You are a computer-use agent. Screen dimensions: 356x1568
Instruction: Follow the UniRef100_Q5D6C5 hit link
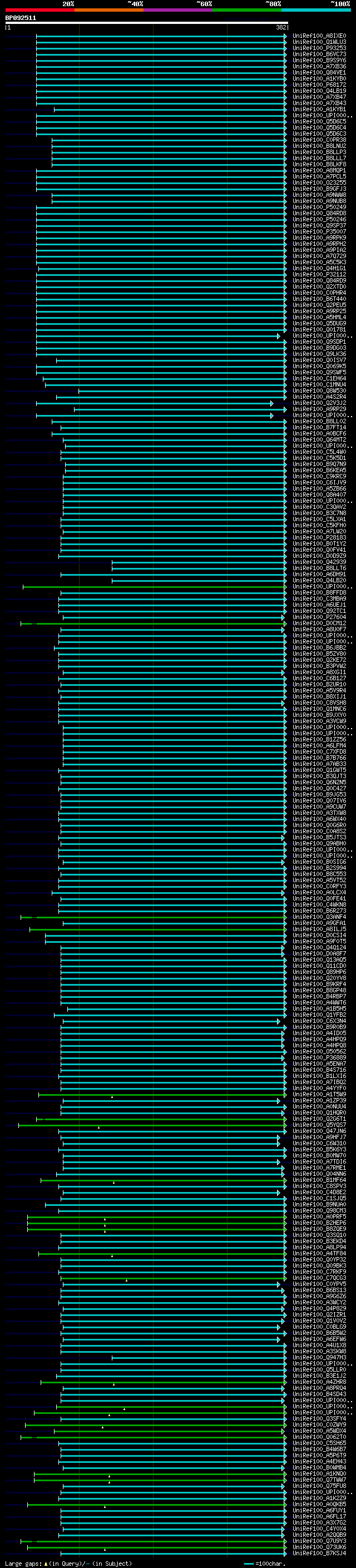coord(319,122)
